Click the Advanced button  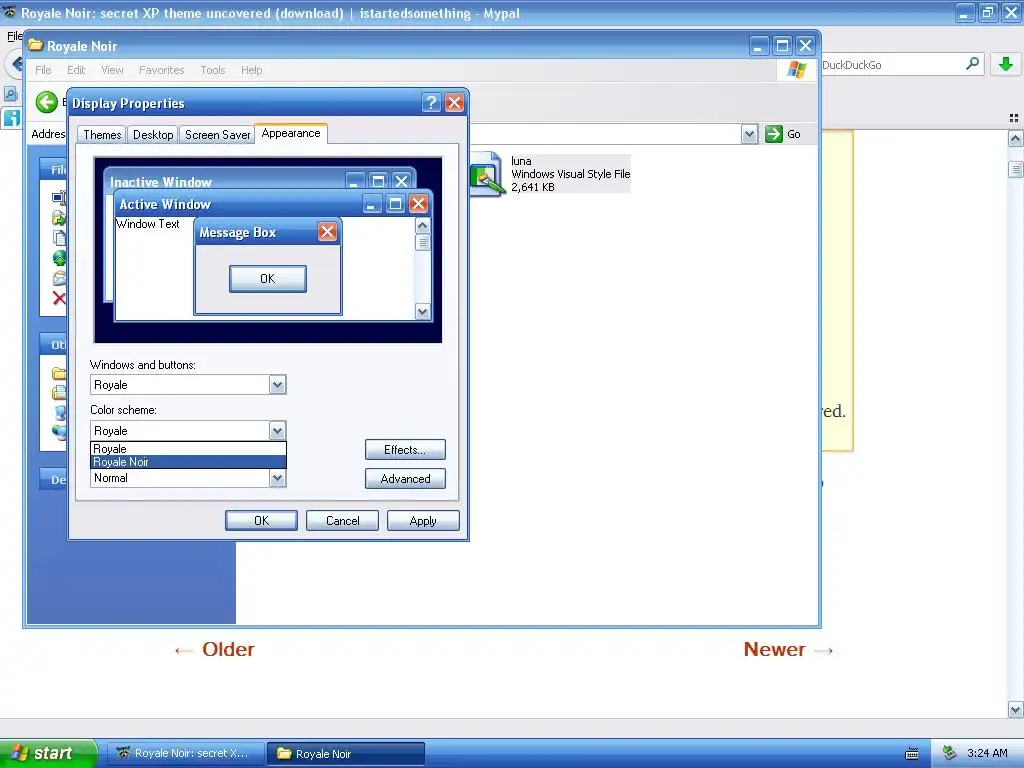(405, 479)
